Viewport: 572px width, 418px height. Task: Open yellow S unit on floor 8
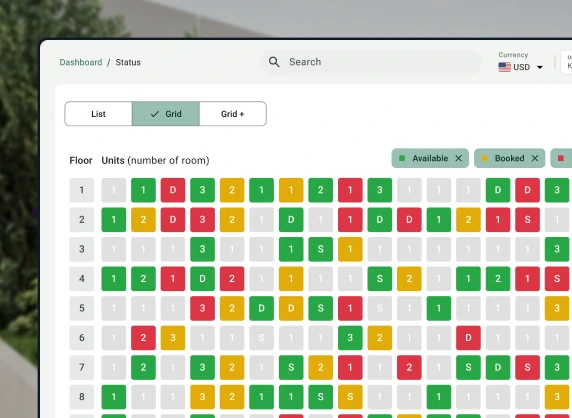tap(350, 397)
